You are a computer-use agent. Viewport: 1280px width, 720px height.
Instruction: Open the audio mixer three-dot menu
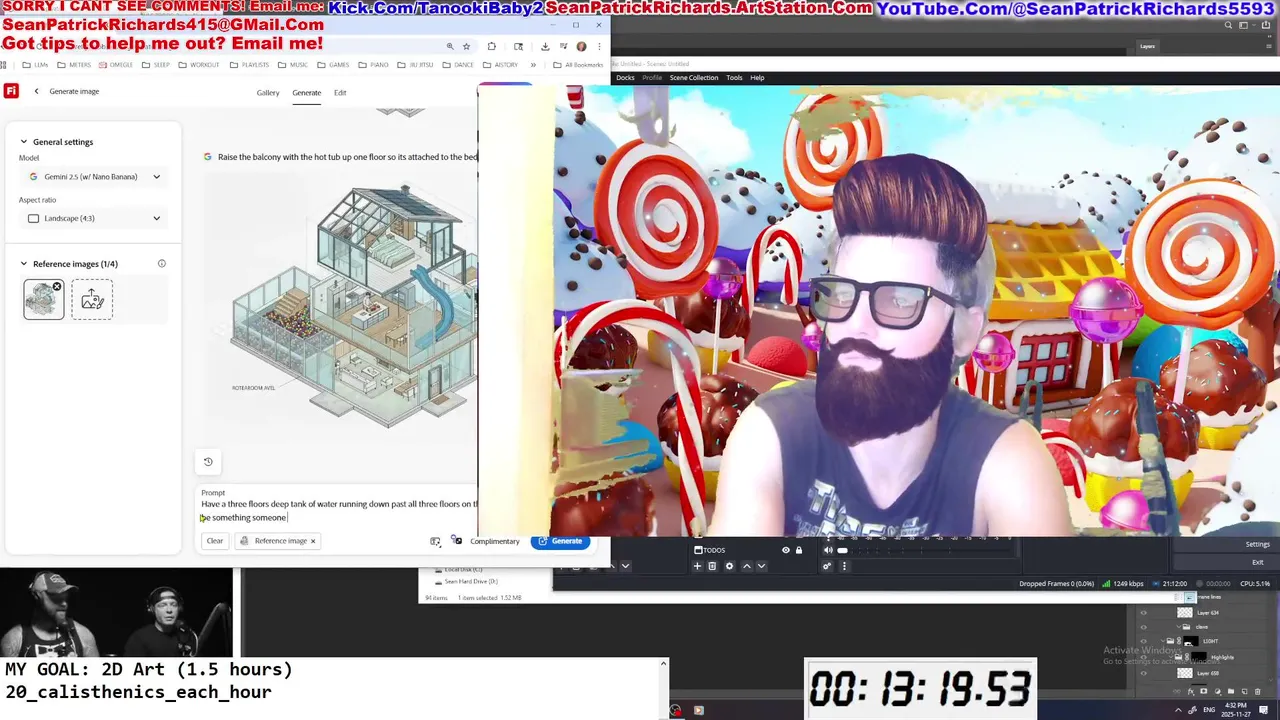844,566
